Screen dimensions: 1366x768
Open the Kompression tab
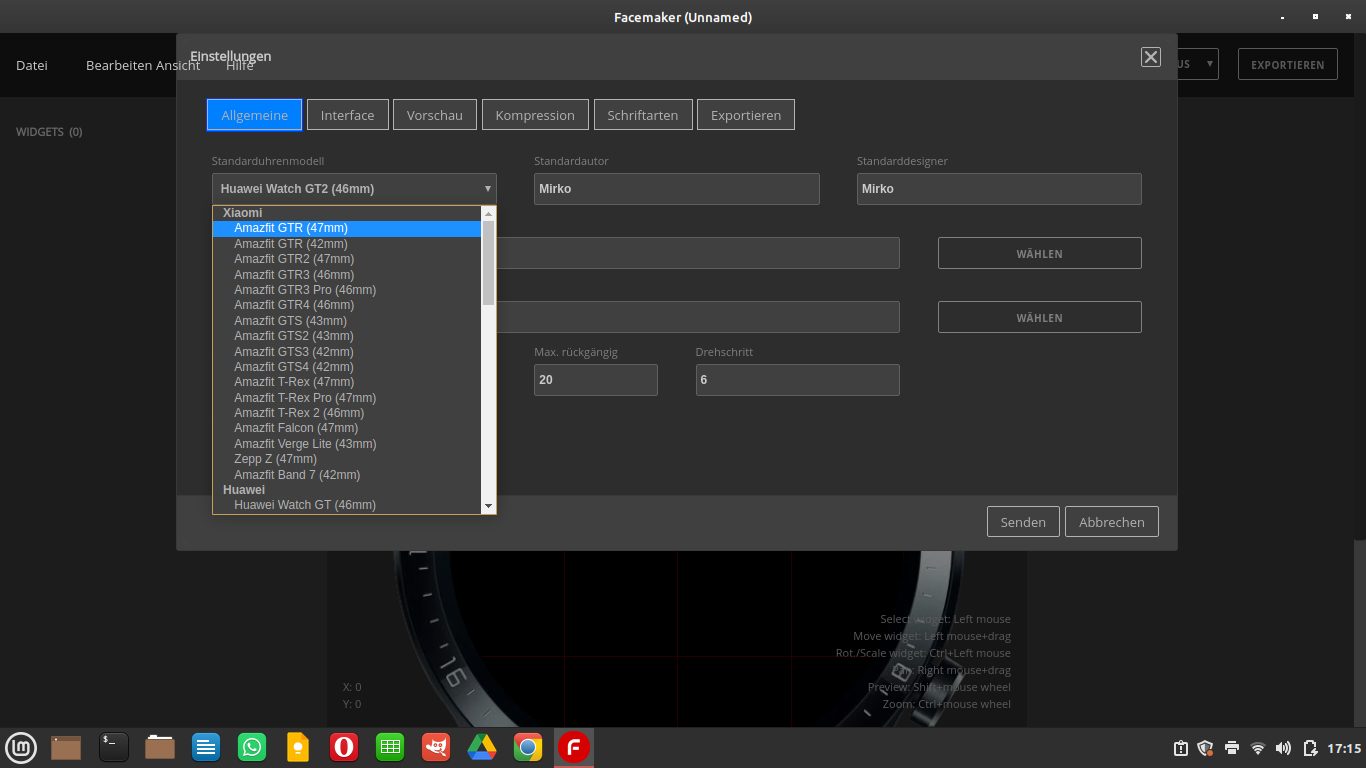535,115
